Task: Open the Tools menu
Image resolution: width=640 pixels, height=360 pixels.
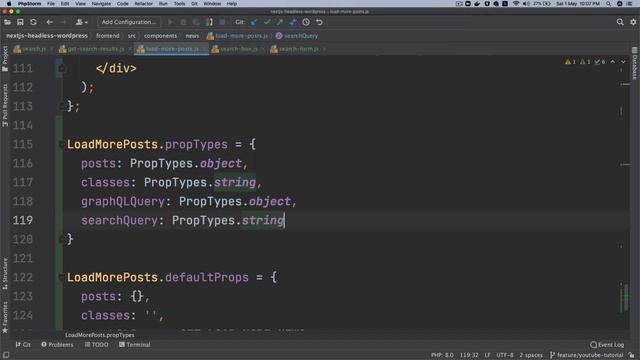Action: [x=179, y=4]
